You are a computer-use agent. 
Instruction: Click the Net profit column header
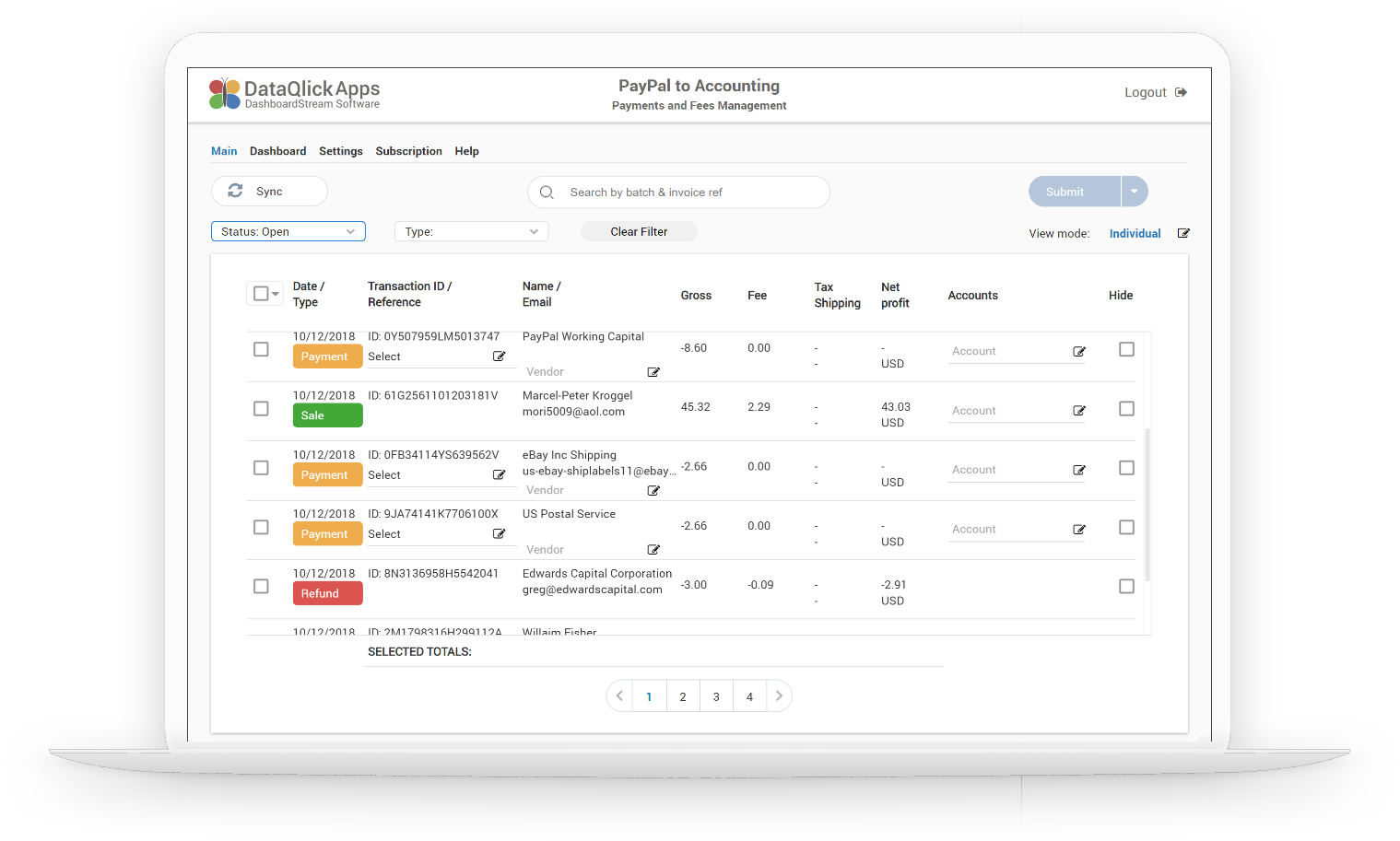coord(895,295)
